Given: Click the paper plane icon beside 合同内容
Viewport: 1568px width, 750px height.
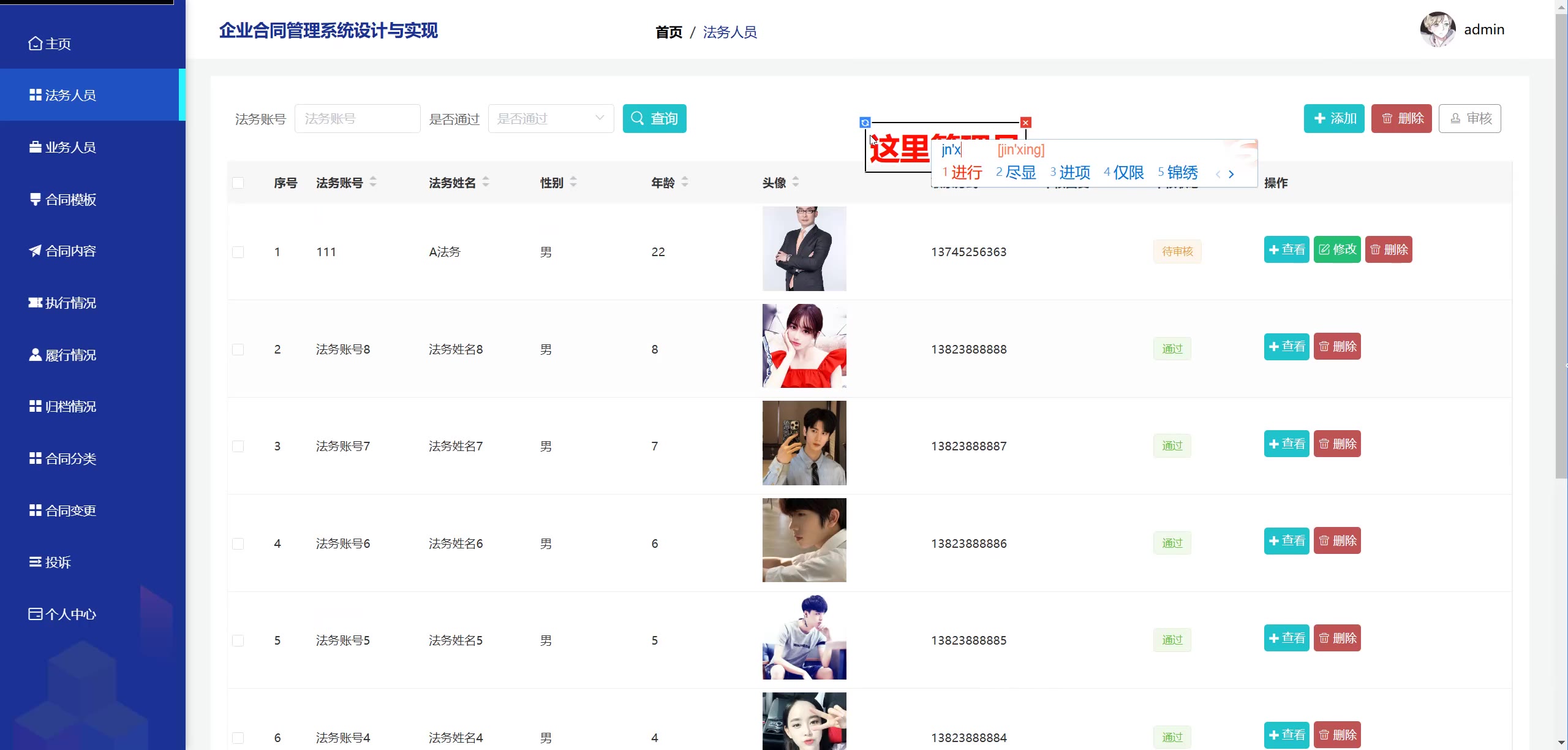Looking at the screenshot, I should coord(36,251).
